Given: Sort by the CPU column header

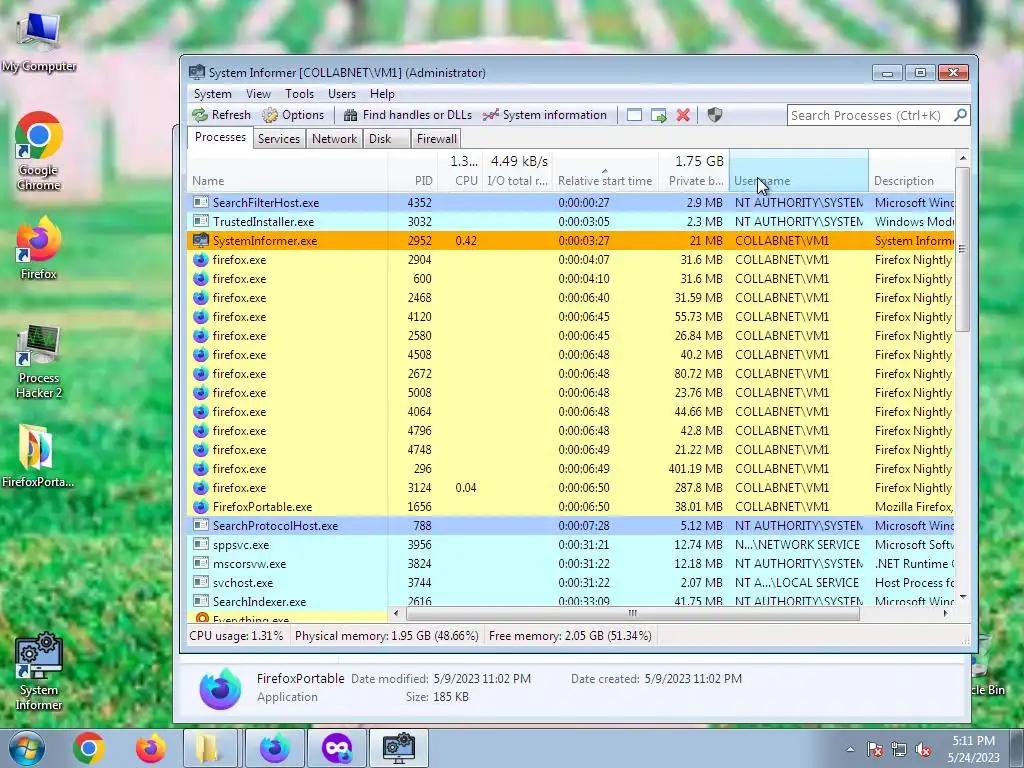Looking at the screenshot, I should coord(461,171).
